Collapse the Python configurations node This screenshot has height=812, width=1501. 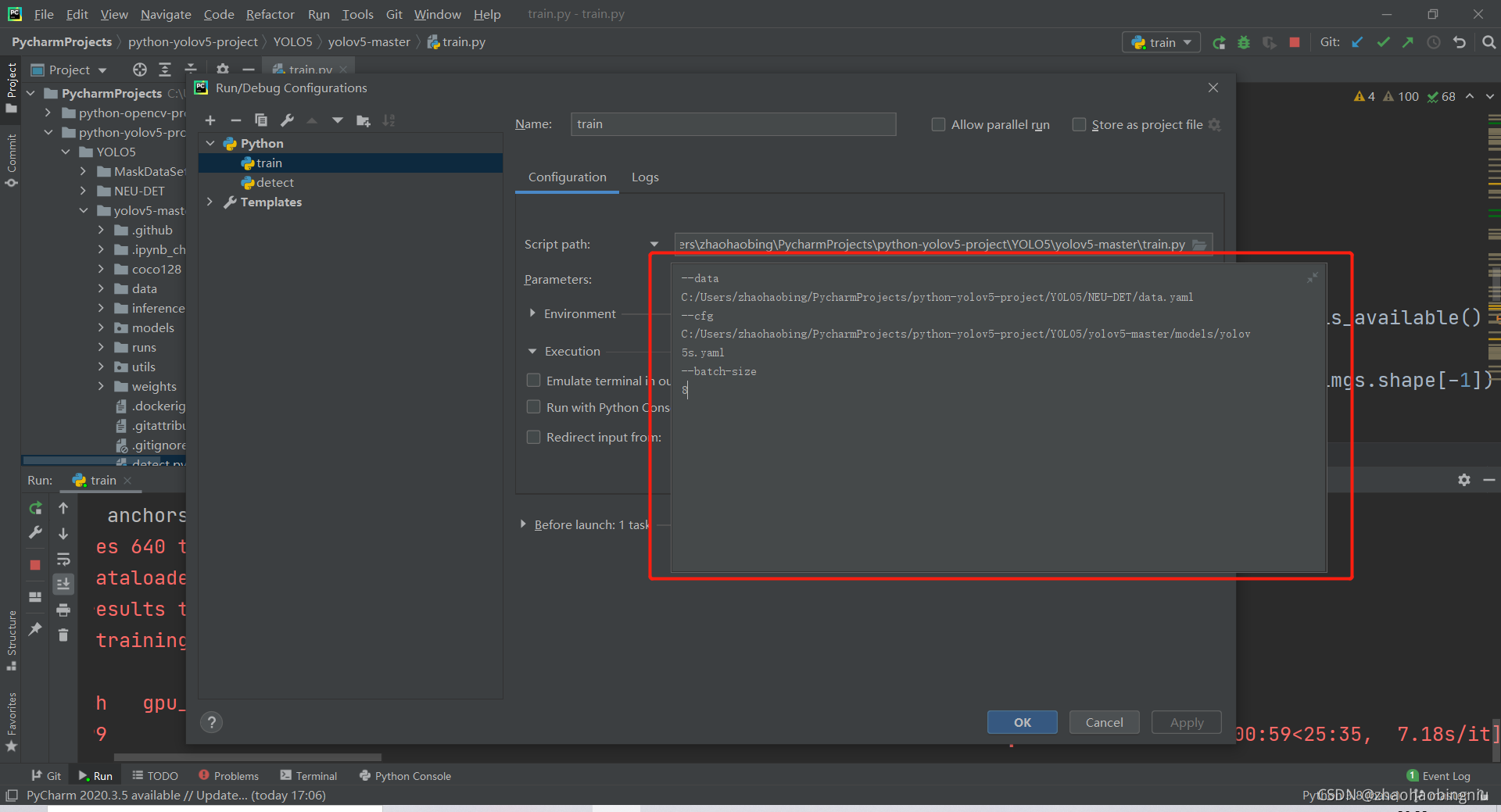210,143
